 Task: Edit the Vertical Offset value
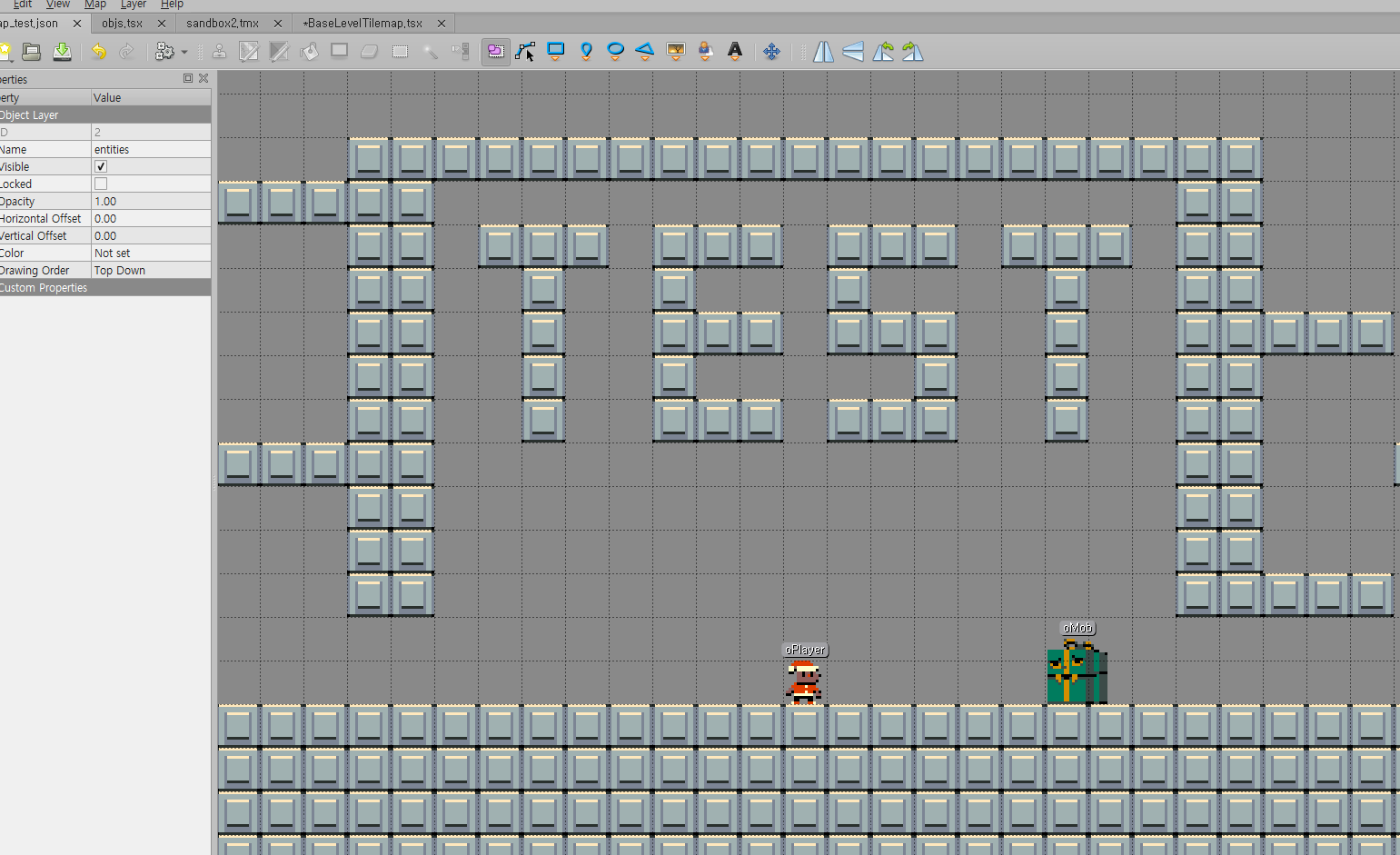tap(151, 236)
